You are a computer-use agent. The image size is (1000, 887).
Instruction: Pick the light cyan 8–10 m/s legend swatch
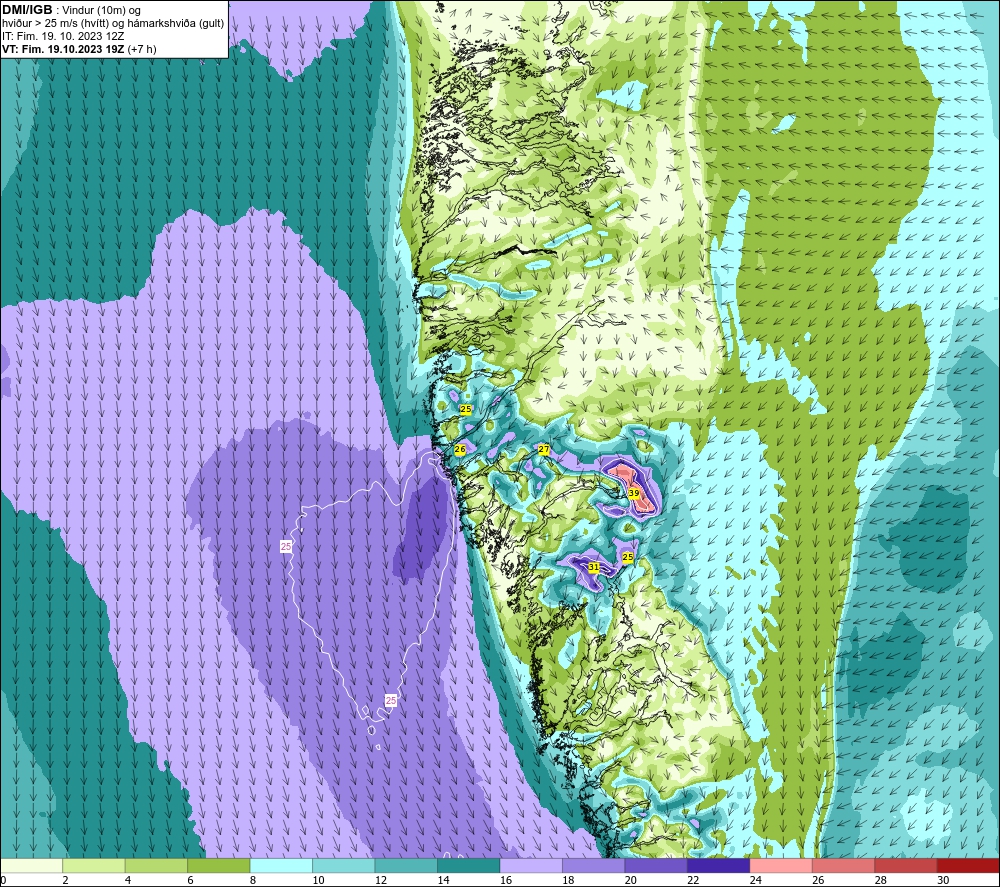[281, 866]
